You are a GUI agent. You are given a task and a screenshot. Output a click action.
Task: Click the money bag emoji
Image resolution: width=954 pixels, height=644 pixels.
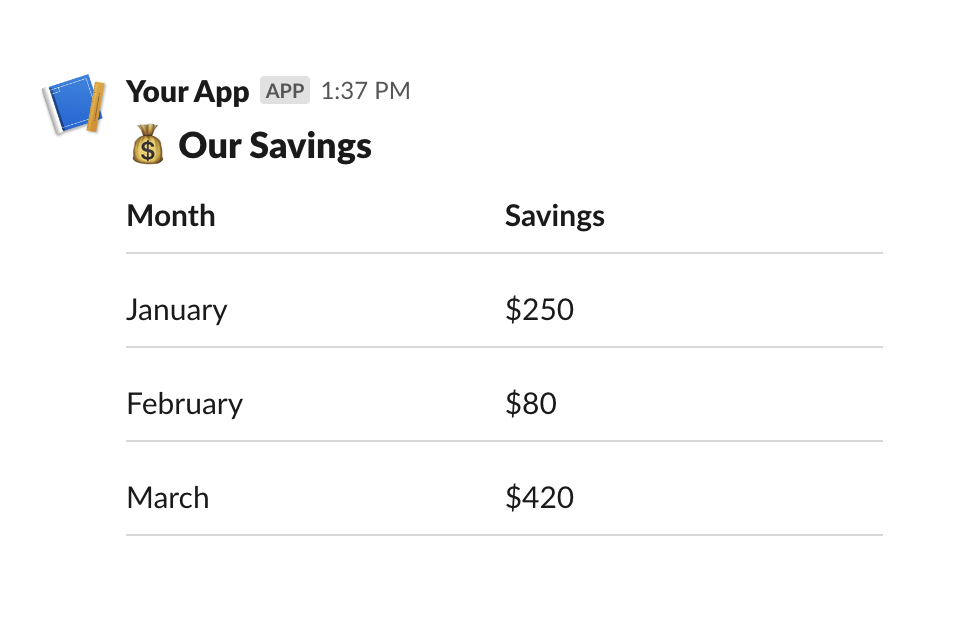point(147,146)
